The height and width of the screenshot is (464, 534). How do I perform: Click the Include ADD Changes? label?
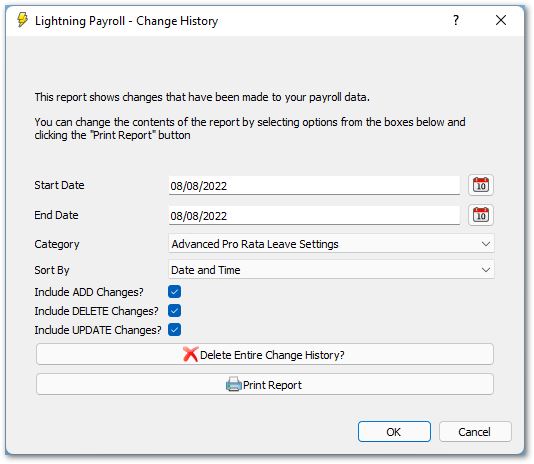coord(89,292)
